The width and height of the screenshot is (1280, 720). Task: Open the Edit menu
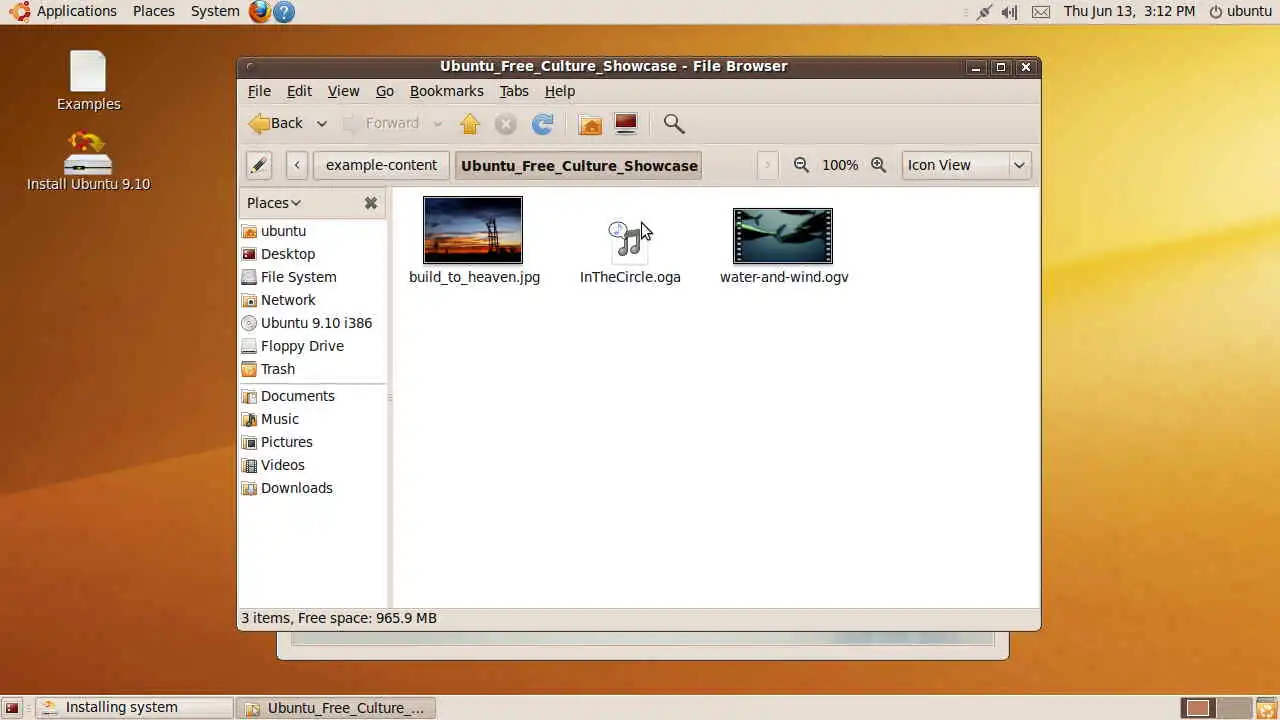[x=299, y=91]
